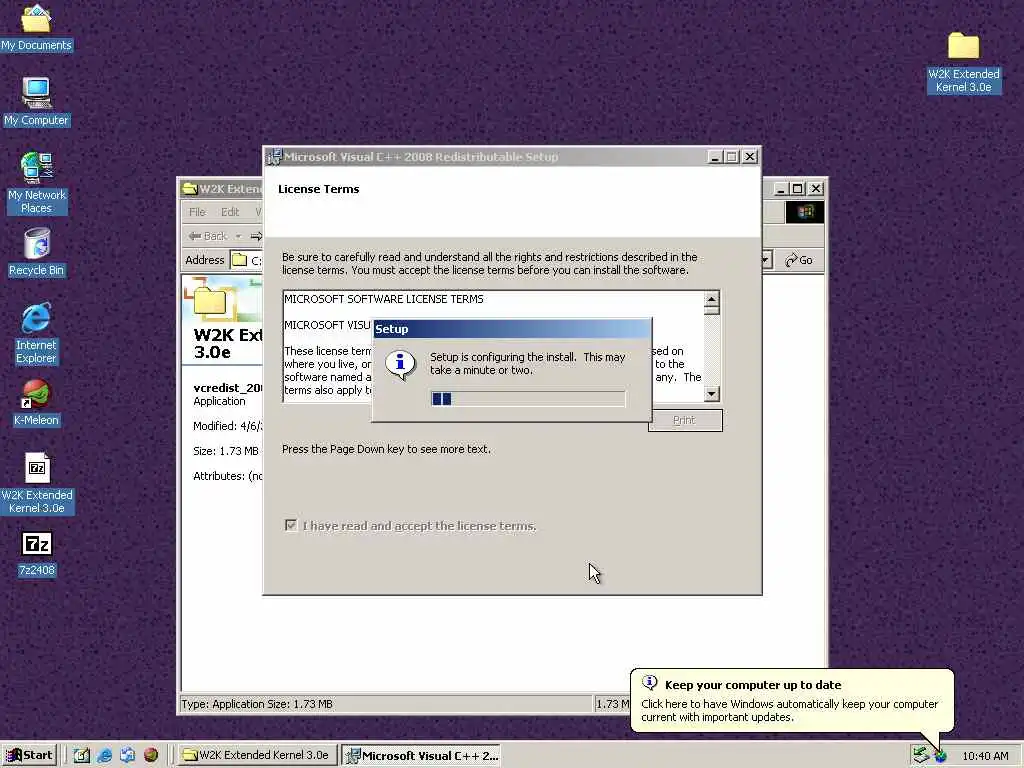Click the Keep your computer up to date balloon
1024x768 pixels.
point(792,701)
